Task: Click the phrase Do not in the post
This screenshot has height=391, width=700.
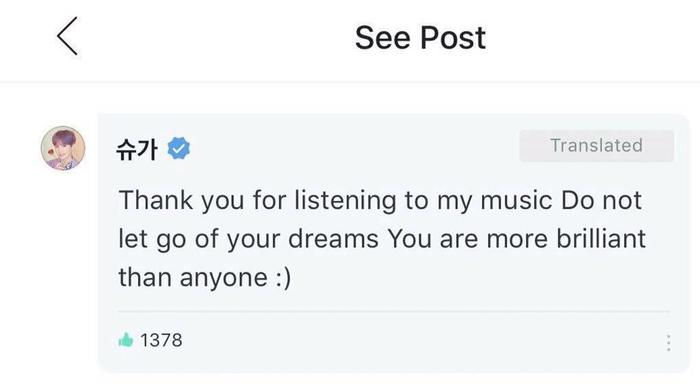Action: click(x=601, y=200)
